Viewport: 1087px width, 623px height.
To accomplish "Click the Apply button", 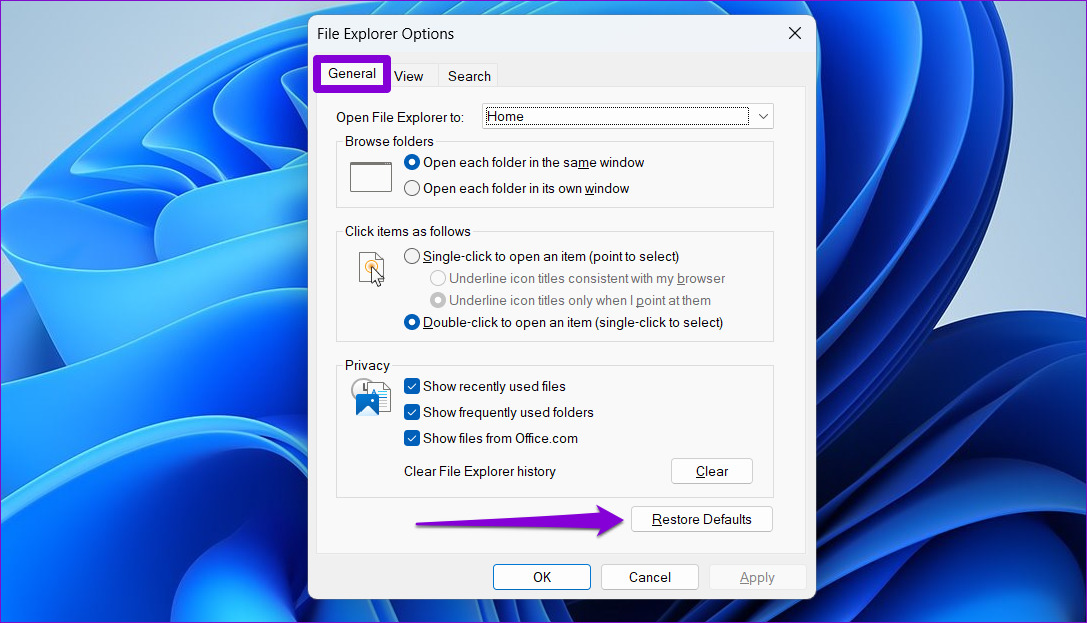I will tap(757, 577).
